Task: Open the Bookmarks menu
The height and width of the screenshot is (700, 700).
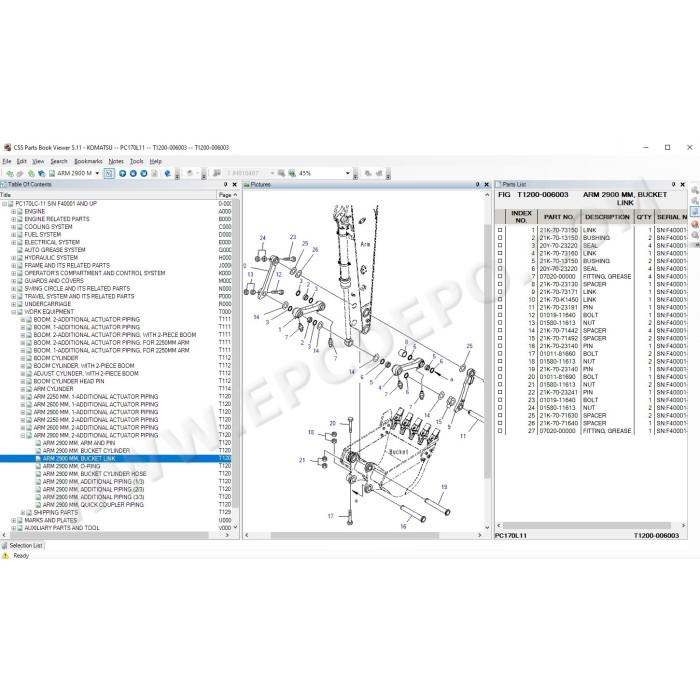Action: [x=88, y=161]
